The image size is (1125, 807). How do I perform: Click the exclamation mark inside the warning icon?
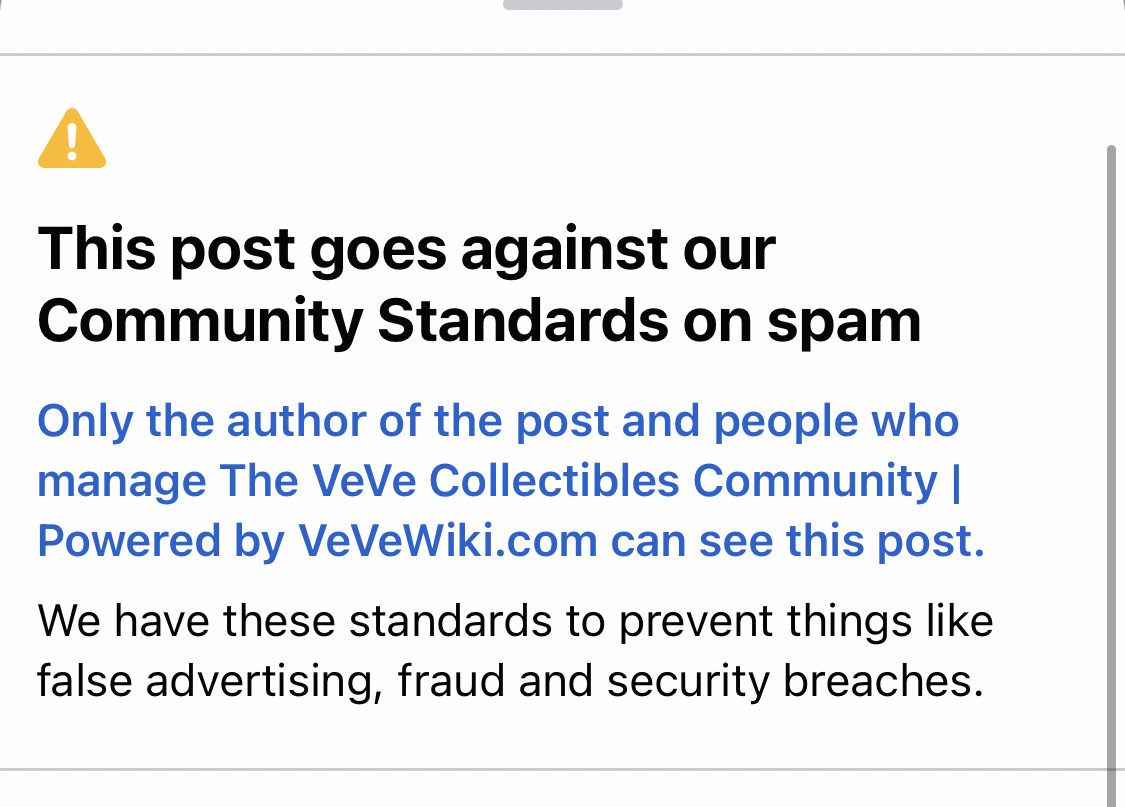[x=72, y=141]
